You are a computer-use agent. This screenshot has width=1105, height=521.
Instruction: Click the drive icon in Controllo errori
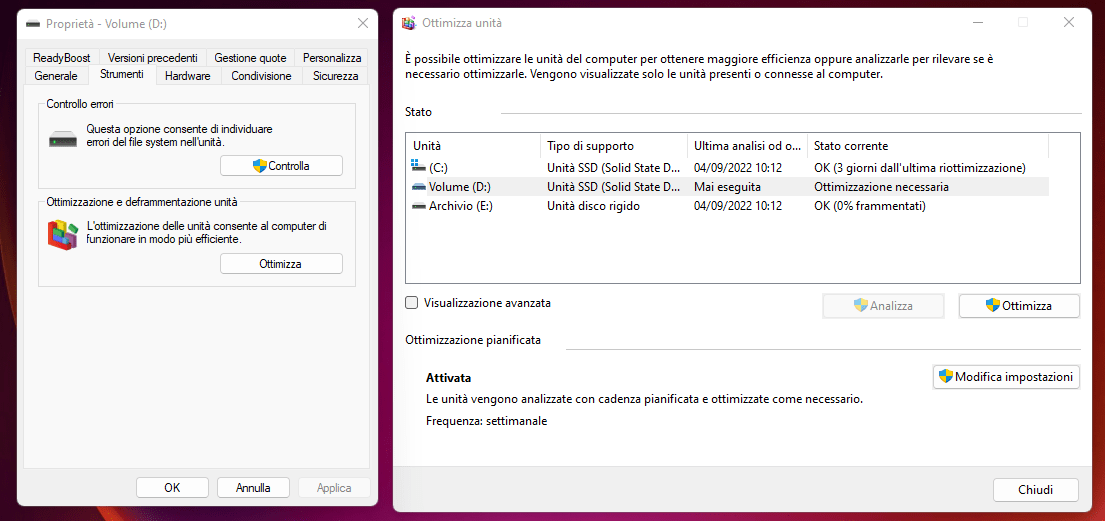tap(63, 138)
